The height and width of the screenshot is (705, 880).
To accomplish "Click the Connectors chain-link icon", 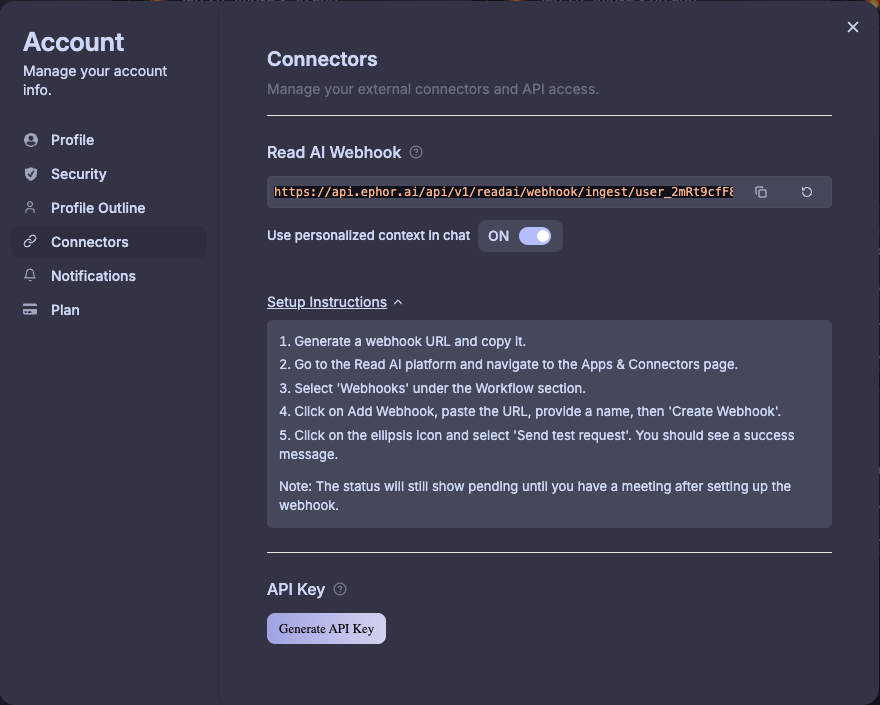I will coord(31,242).
